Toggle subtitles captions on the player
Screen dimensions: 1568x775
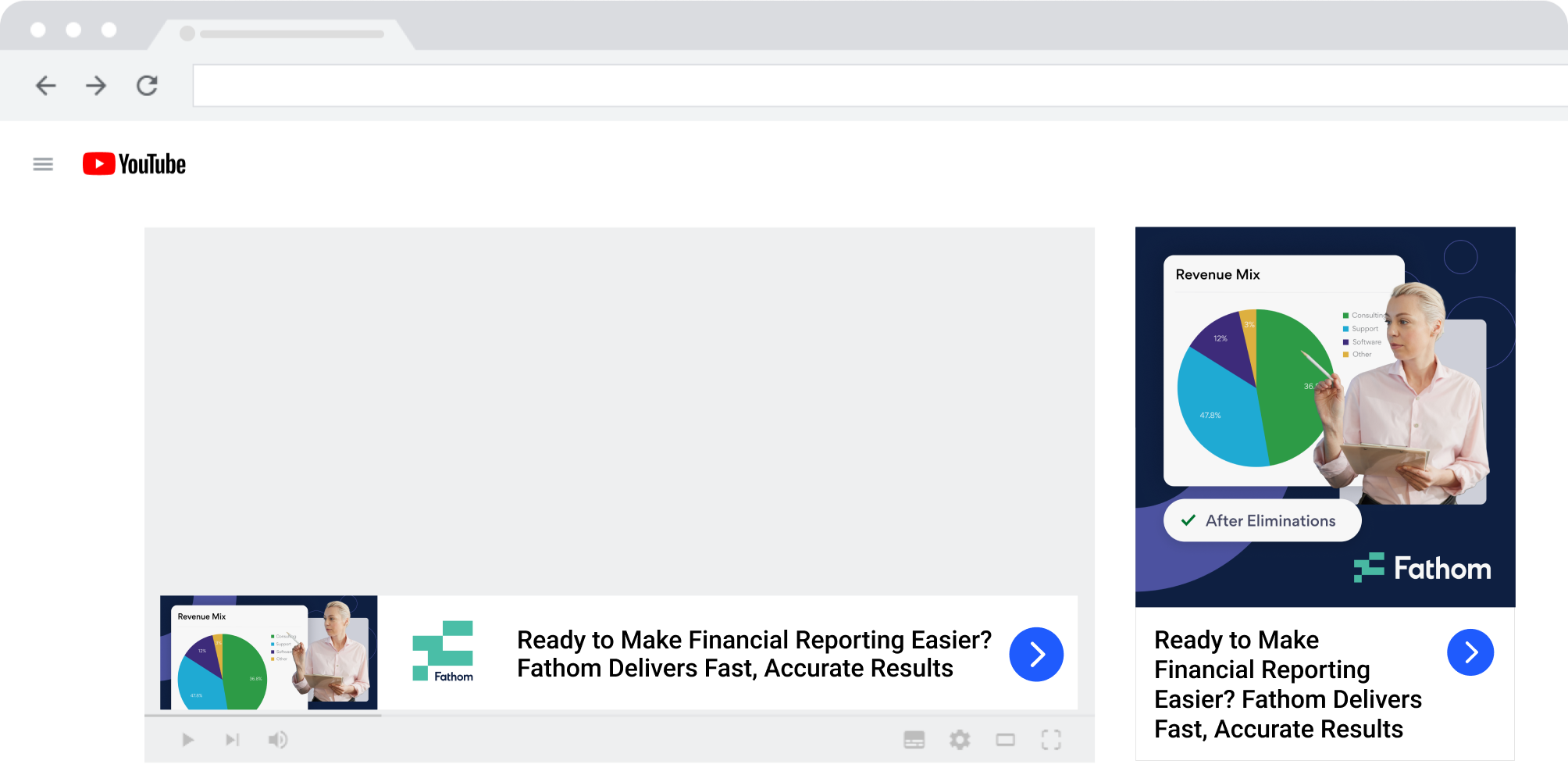point(914,739)
